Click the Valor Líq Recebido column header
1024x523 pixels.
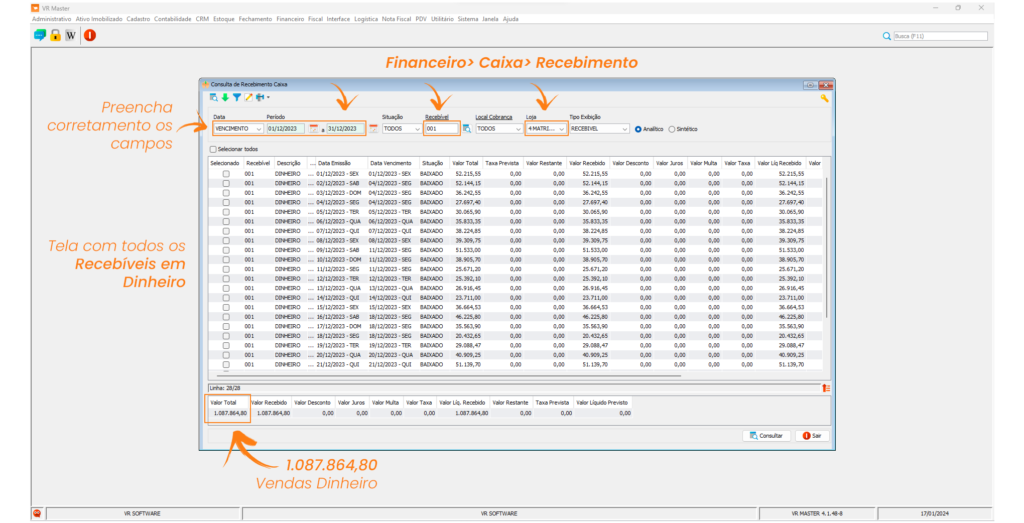coord(780,163)
